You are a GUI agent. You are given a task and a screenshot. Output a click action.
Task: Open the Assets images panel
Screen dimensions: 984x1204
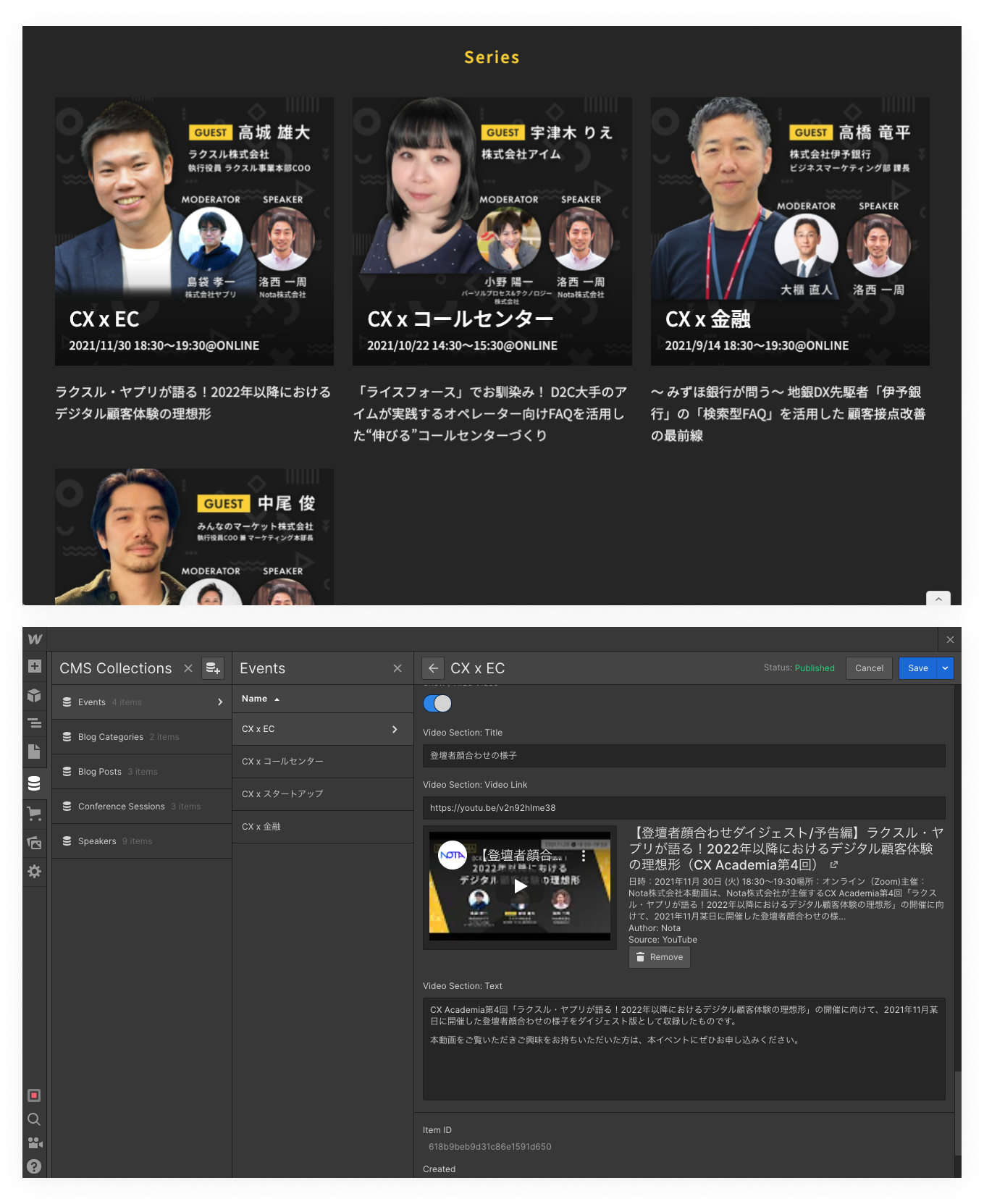click(34, 843)
